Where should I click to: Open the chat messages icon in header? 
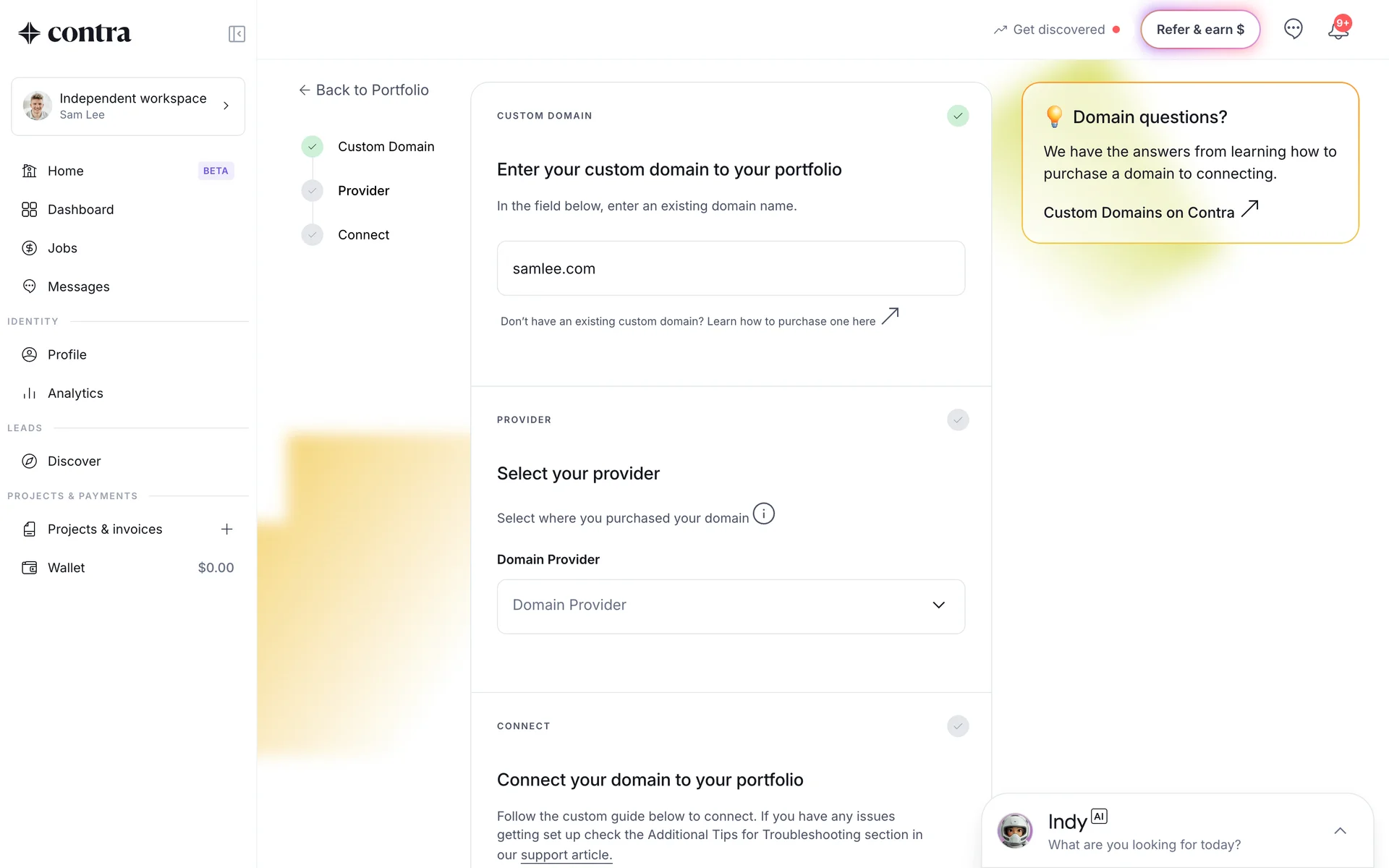pos(1293,29)
